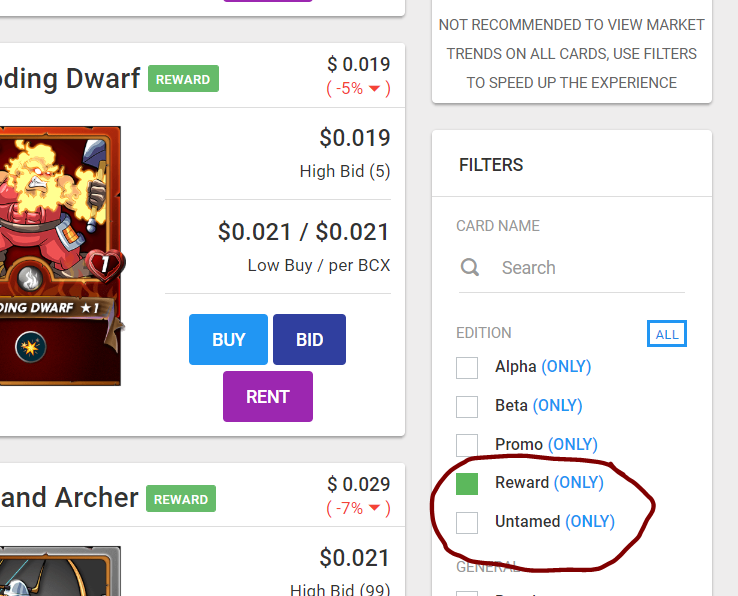Click the fire splinter icon on Dwarf card

click(30, 278)
